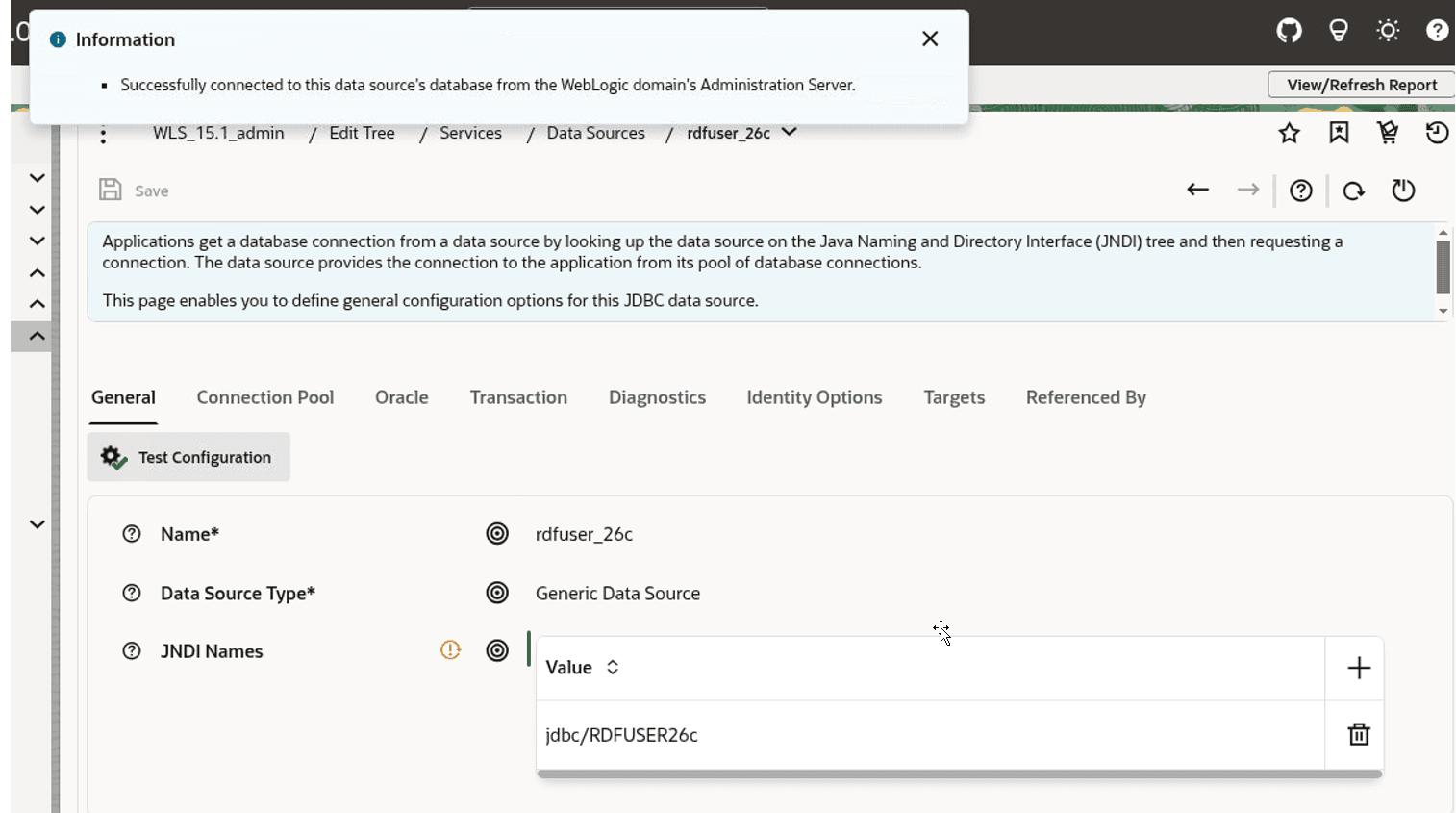Open help icon beside Data Source Type
Image resolution: width=1456 pixels, height=813 pixels.
pos(132,593)
